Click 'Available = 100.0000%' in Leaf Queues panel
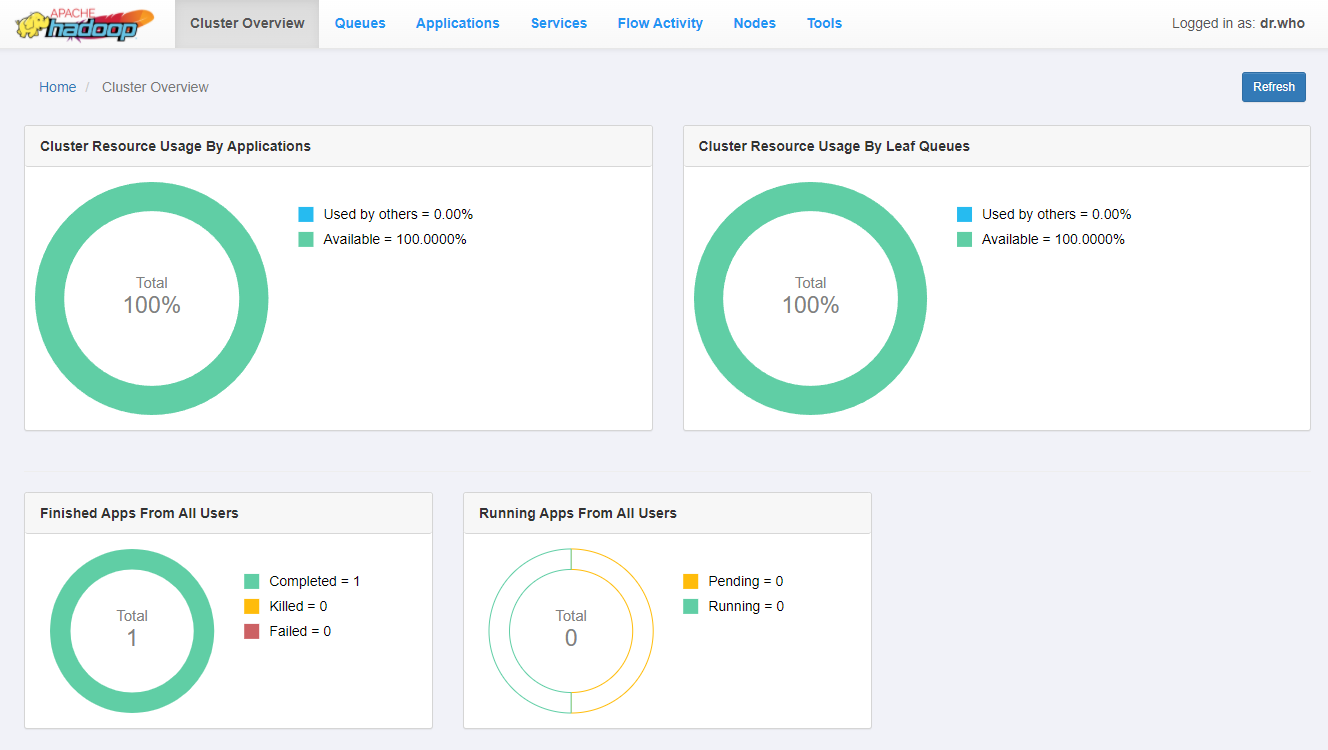 pos(1053,239)
